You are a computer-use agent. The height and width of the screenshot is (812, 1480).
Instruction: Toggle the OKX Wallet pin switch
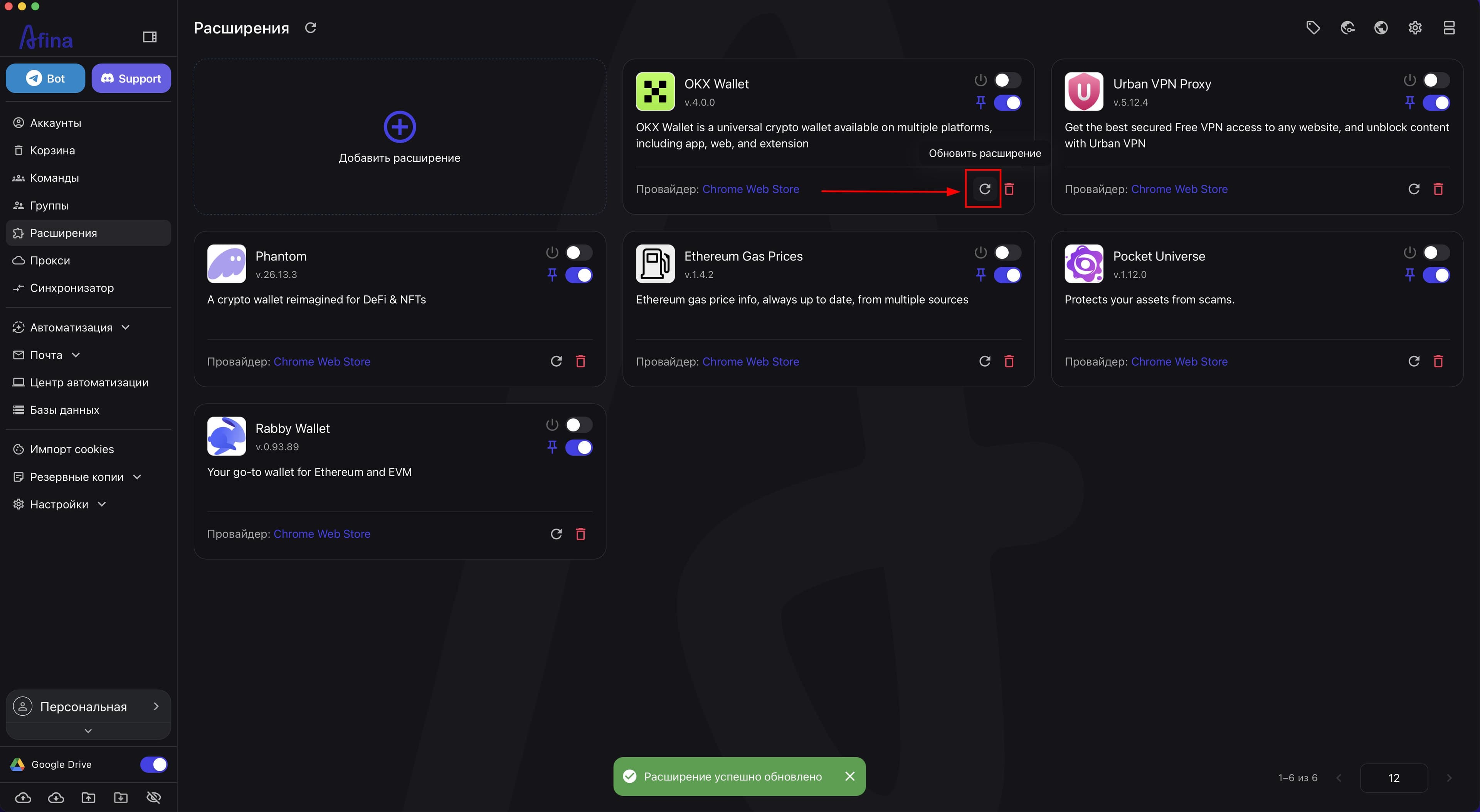[1007, 103]
